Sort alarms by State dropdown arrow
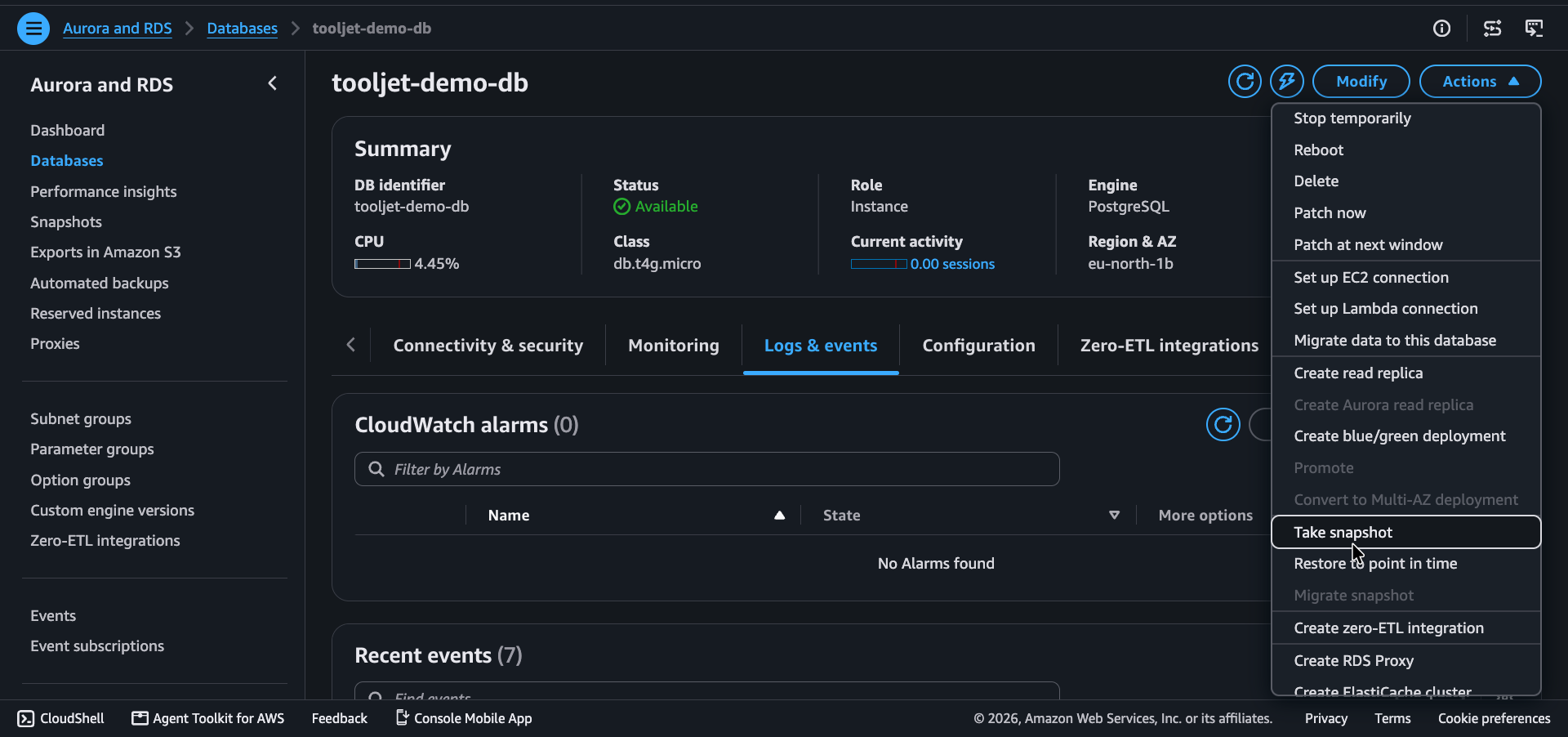1568x737 pixels. coord(1114,516)
